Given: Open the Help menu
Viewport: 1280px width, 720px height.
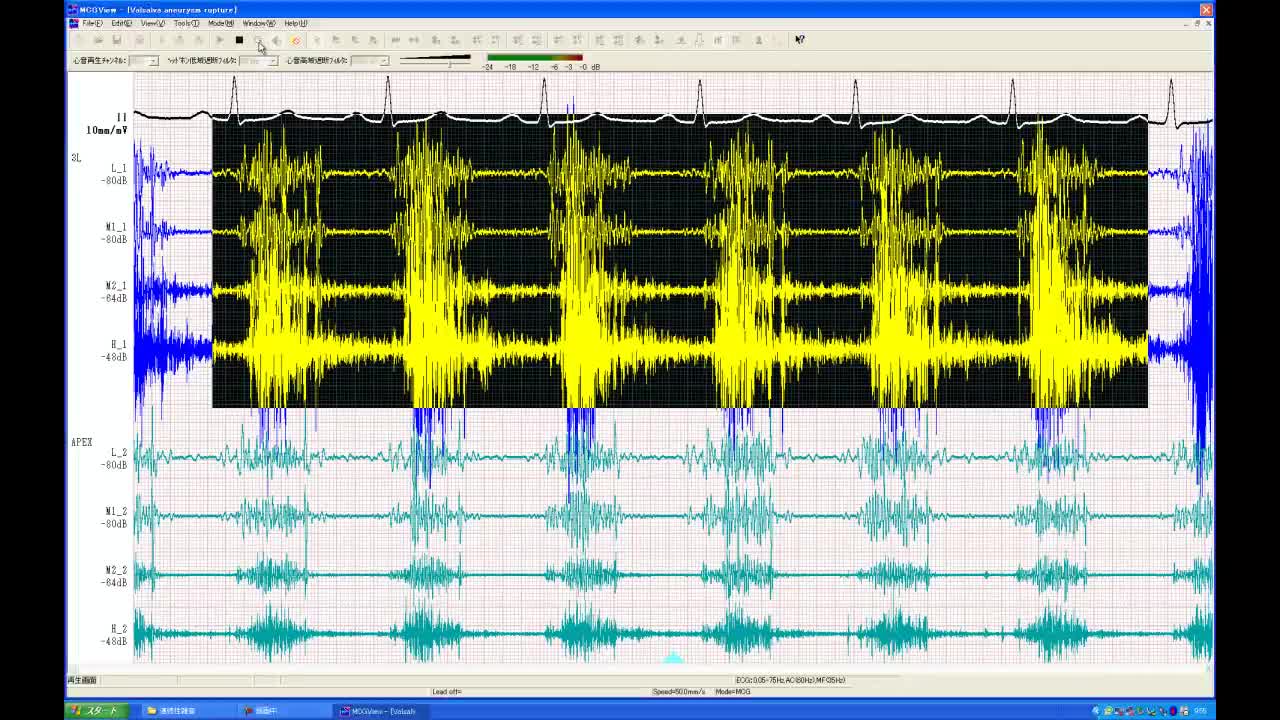Looking at the screenshot, I should tap(295, 23).
